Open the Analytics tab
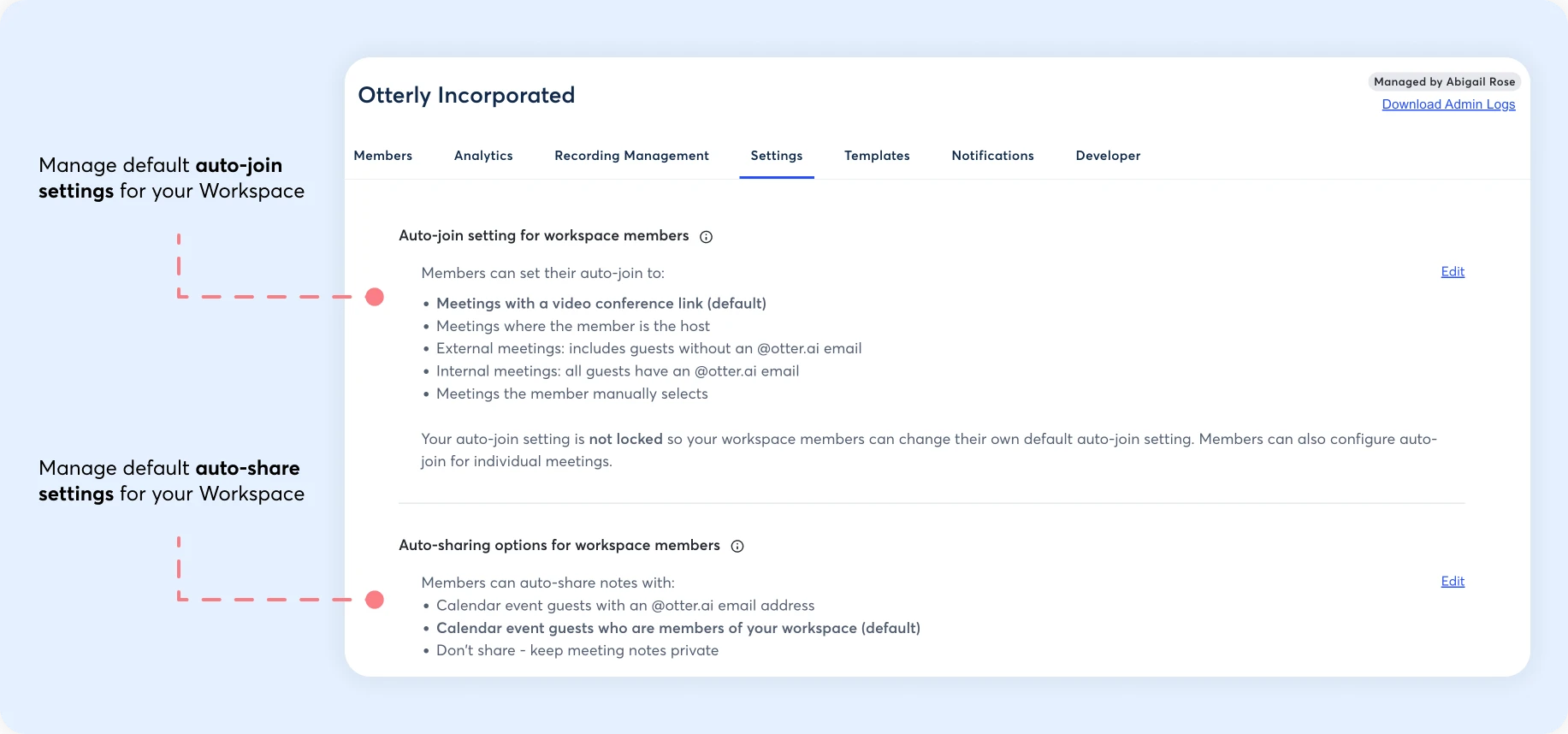Viewport: 1568px width, 734px height. [483, 156]
